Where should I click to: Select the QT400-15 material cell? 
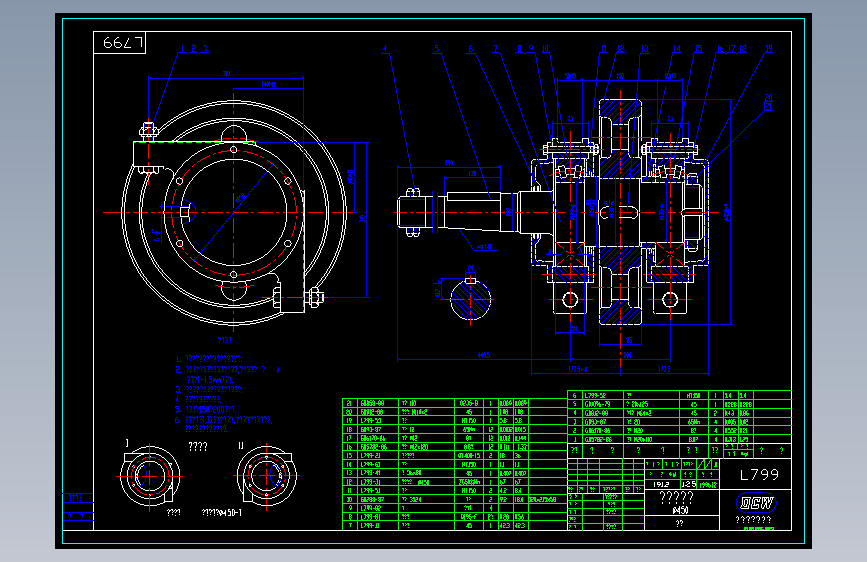click(469, 455)
